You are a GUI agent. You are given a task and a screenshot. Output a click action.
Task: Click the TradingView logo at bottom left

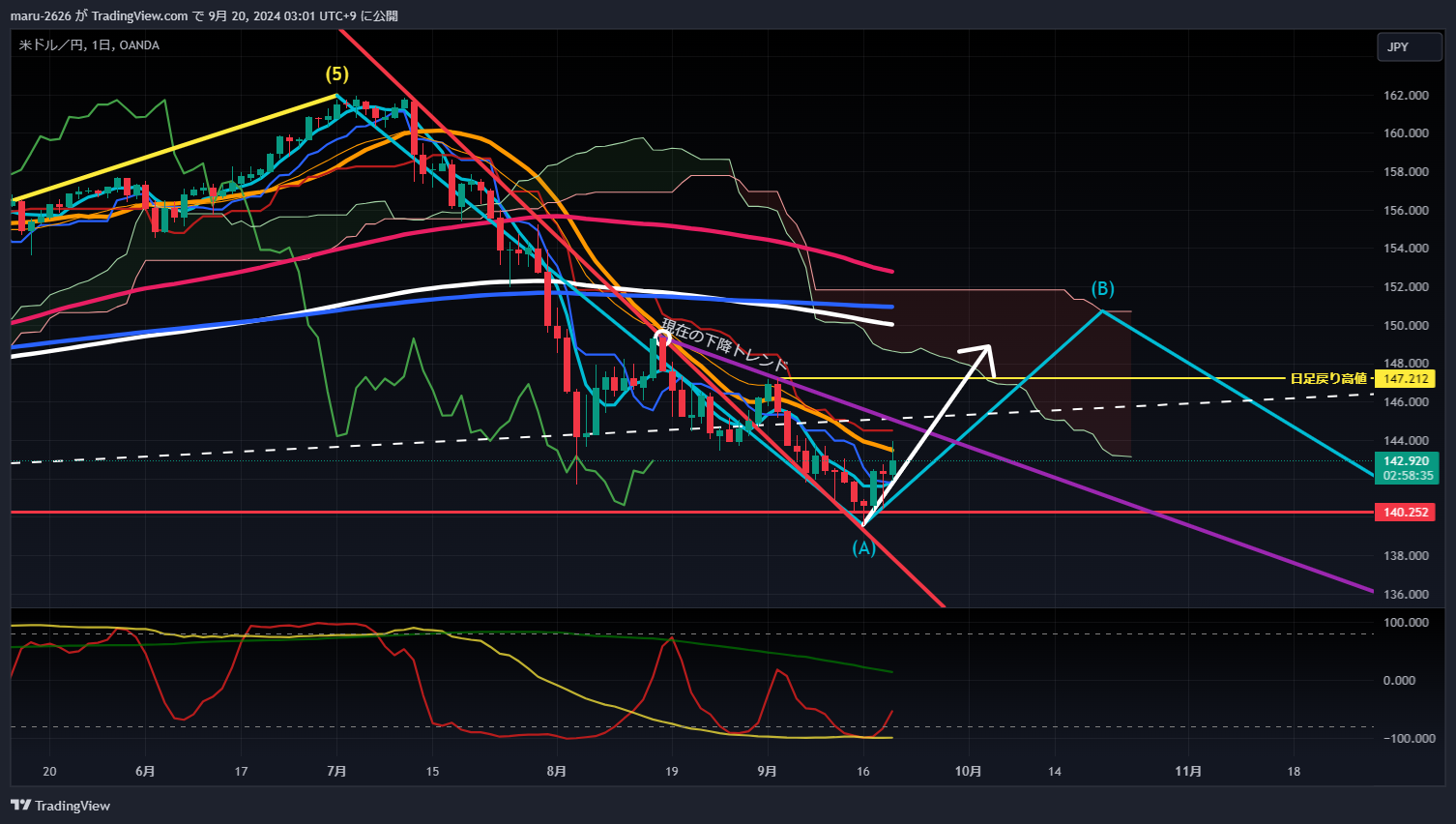click(60, 806)
